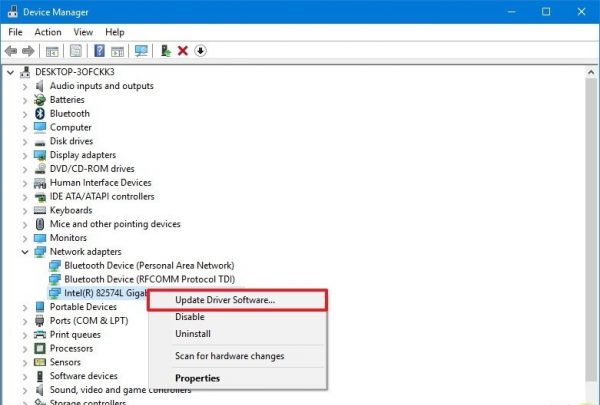Select the Keyboards category
Viewport: 600px width, 405px height.
pyautogui.click(x=71, y=210)
